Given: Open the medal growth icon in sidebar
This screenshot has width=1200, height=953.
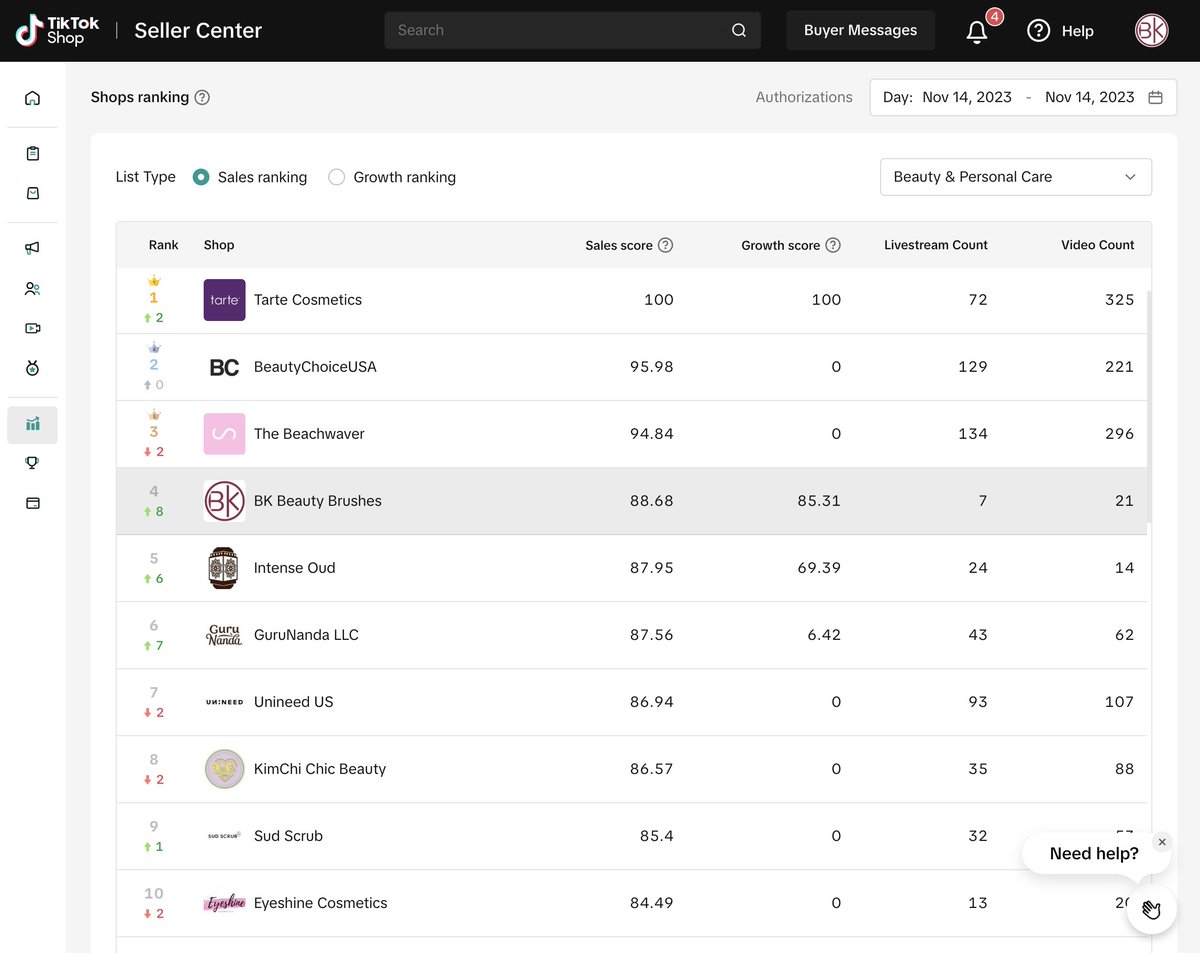Looking at the screenshot, I should tap(32, 369).
